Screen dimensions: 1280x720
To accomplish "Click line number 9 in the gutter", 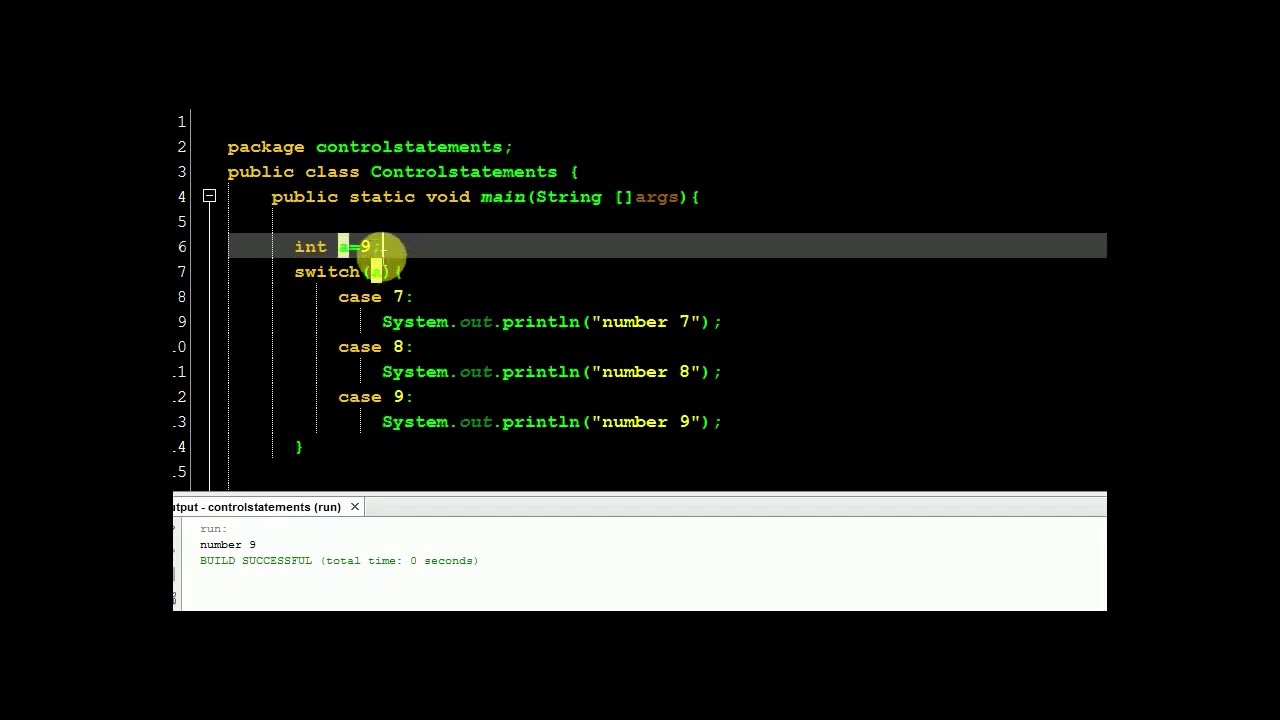I will [181, 322].
